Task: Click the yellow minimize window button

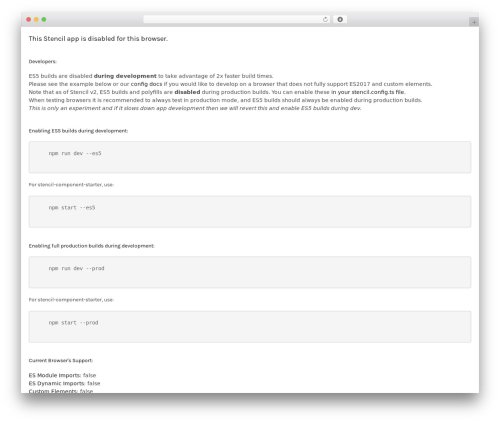Action: (36, 20)
